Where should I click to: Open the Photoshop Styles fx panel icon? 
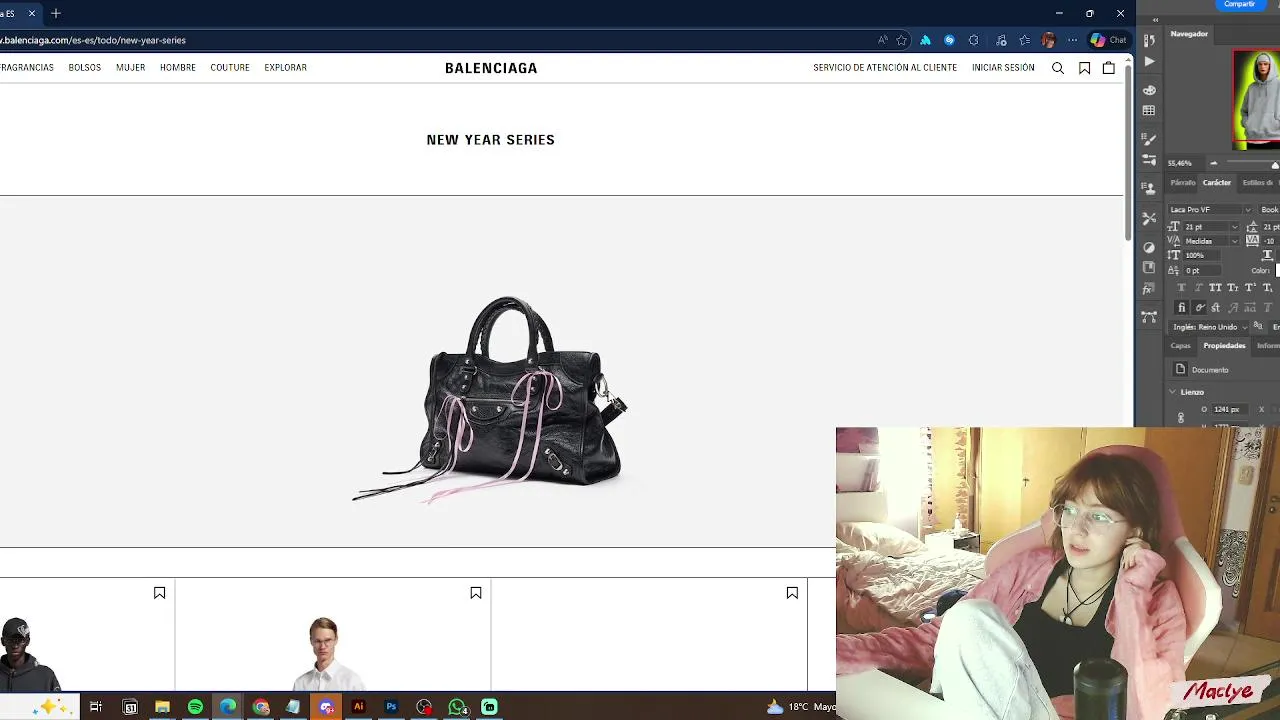(x=1149, y=289)
